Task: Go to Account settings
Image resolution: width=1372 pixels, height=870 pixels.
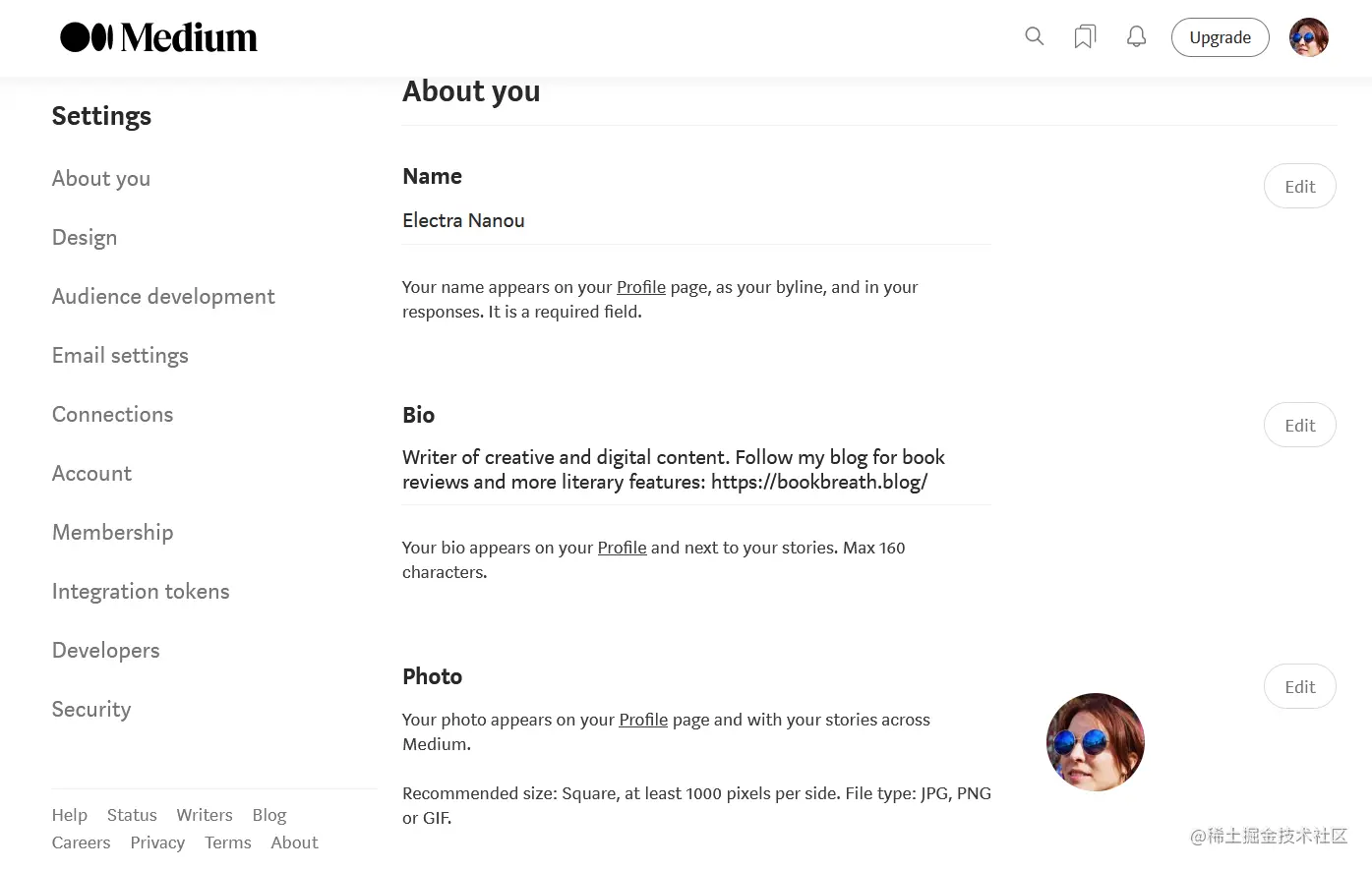Action: click(x=91, y=473)
